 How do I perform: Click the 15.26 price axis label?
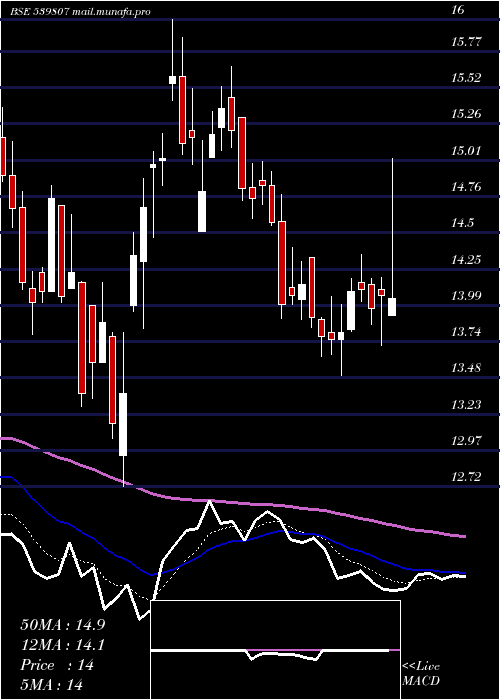tap(467, 114)
